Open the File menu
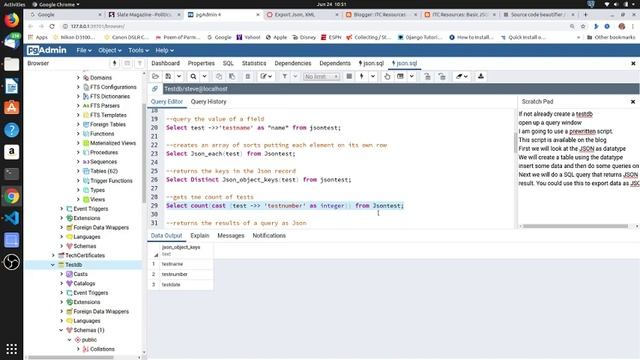 [x=84, y=50]
